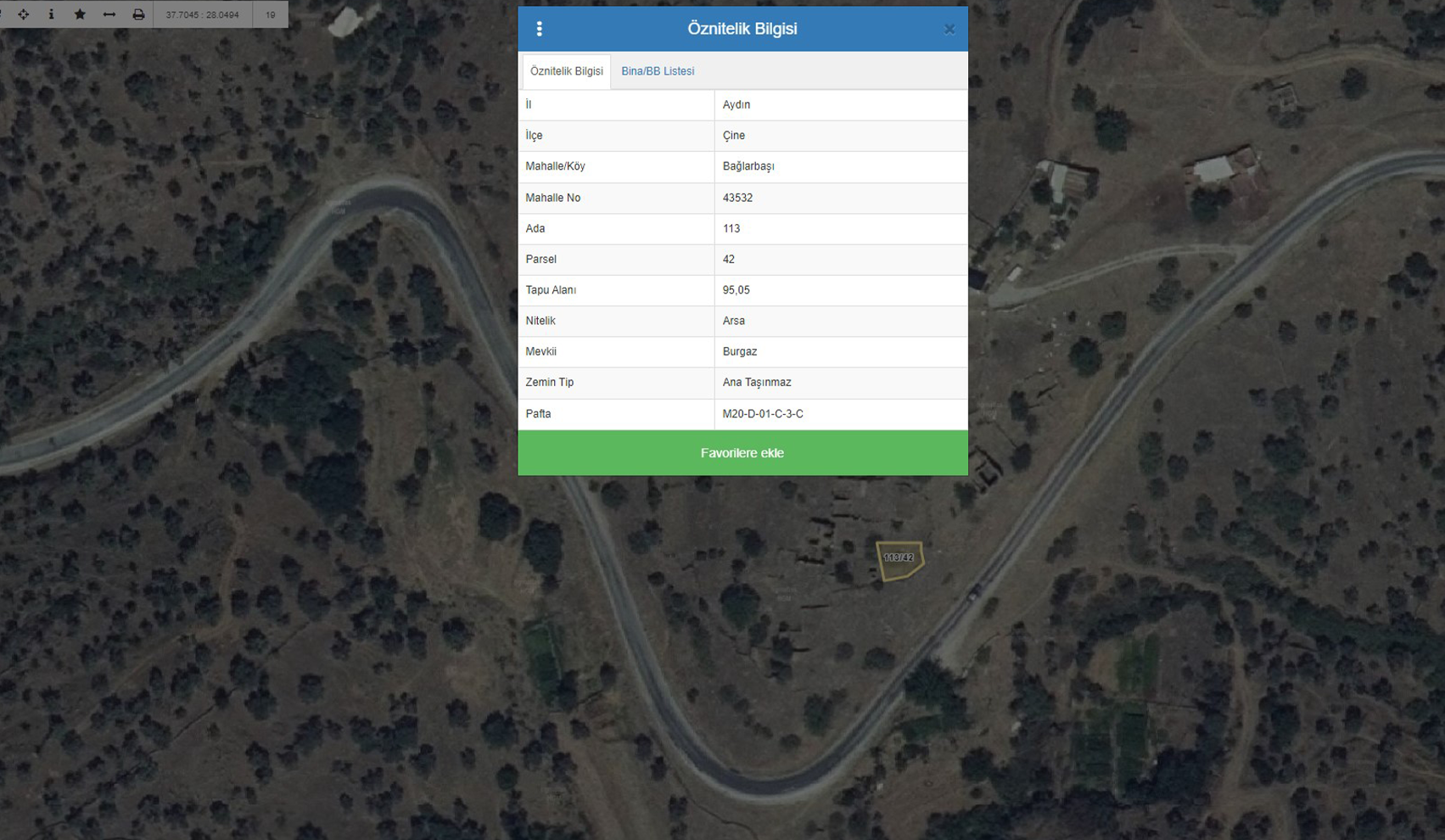Click the Pafta value M20-D-01-C-3-C

tap(763, 414)
